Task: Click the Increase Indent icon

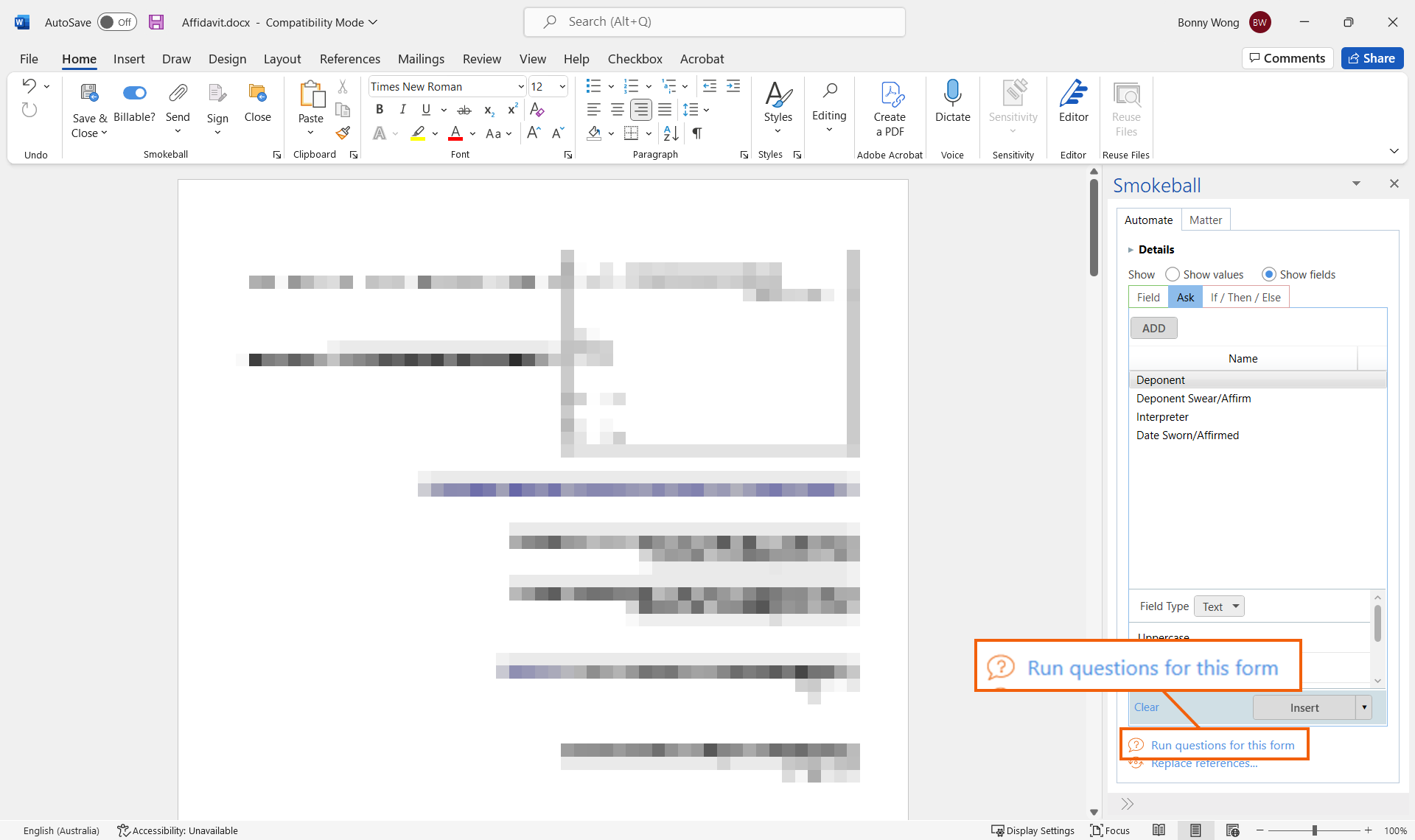Action: tap(733, 86)
